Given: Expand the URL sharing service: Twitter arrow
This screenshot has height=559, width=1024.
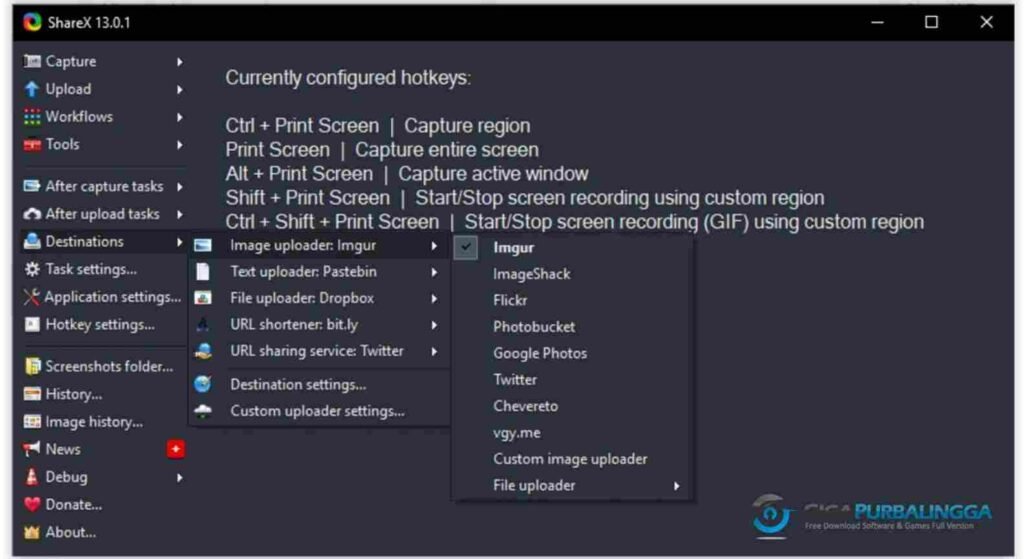Looking at the screenshot, I should tap(434, 351).
